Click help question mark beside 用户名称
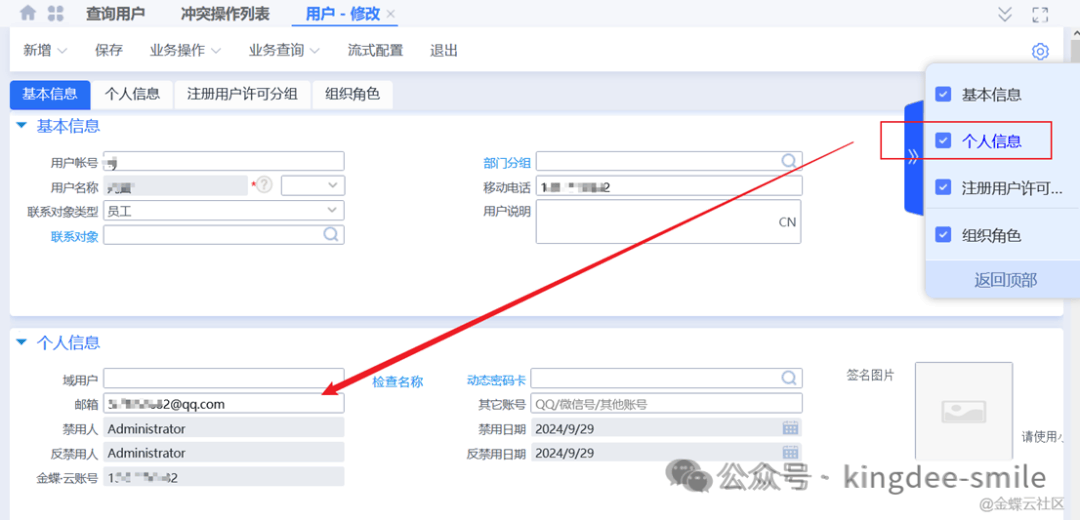This screenshot has height=520, width=1080. tap(265, 185)
